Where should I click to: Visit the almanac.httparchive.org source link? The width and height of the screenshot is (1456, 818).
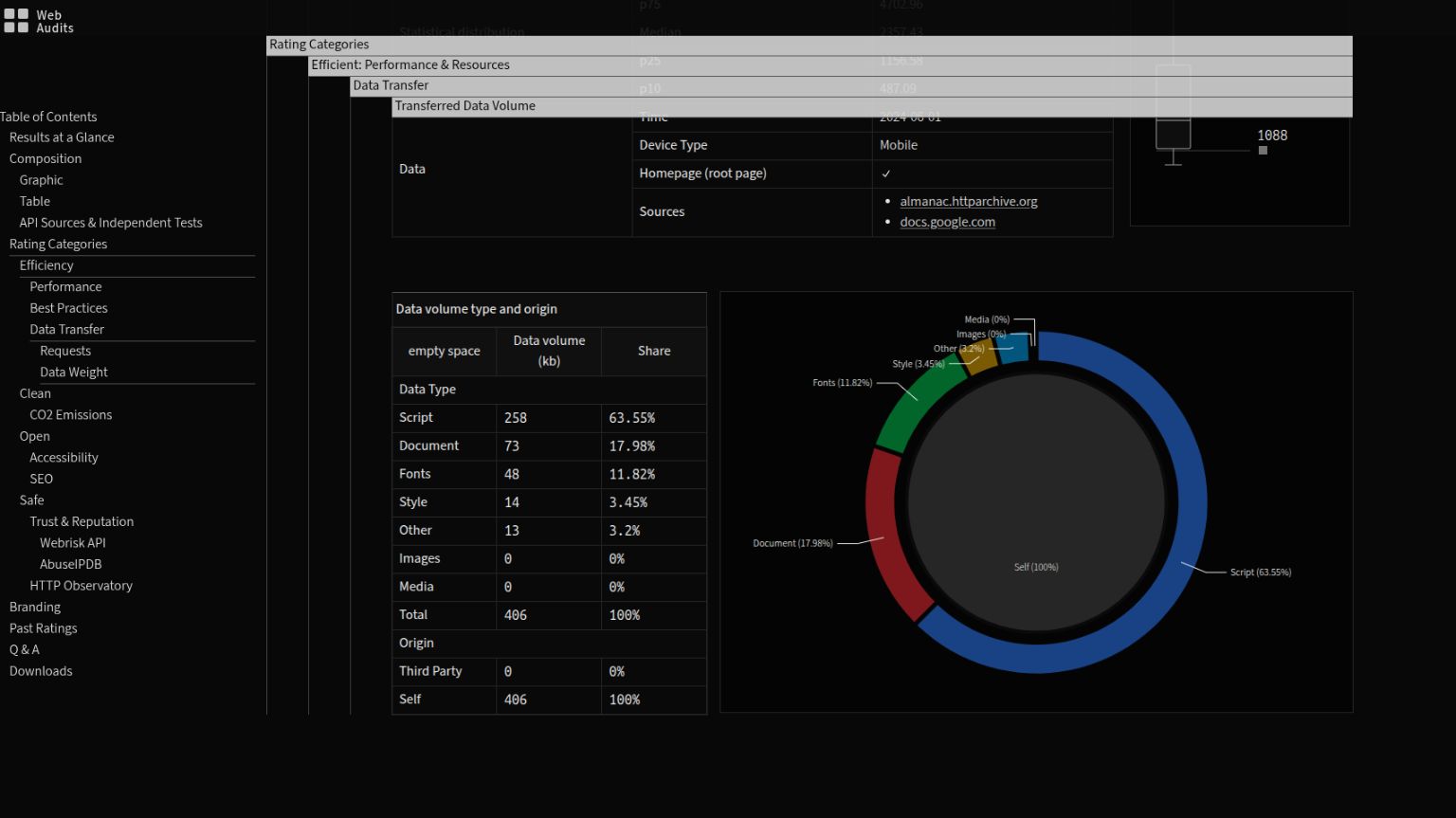[969, 201]
